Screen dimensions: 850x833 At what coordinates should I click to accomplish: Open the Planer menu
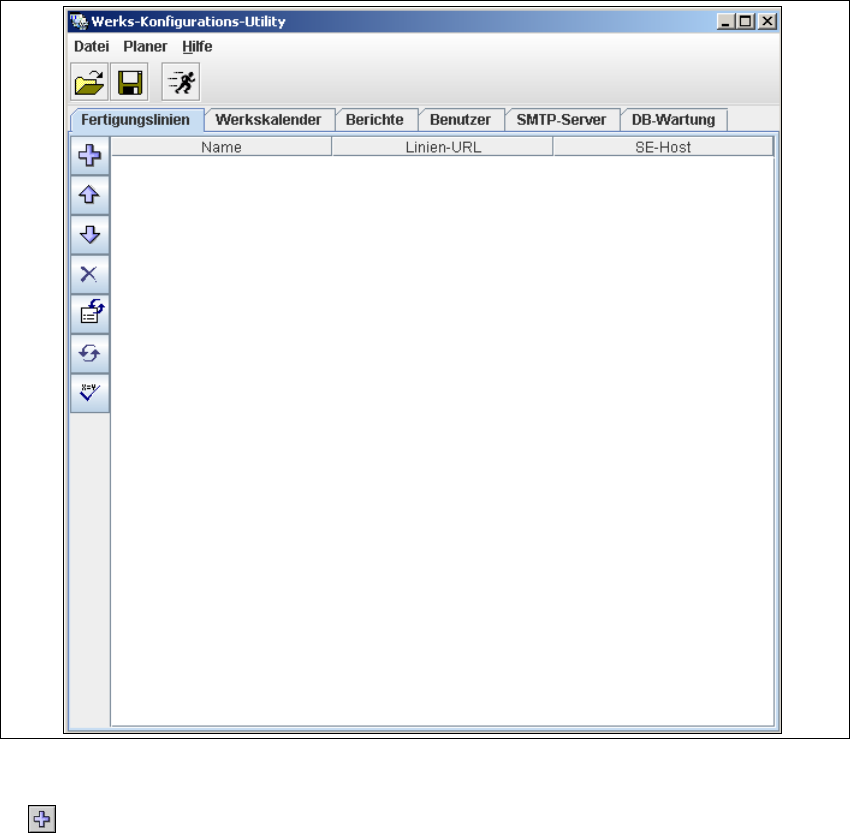click(145, 47)
